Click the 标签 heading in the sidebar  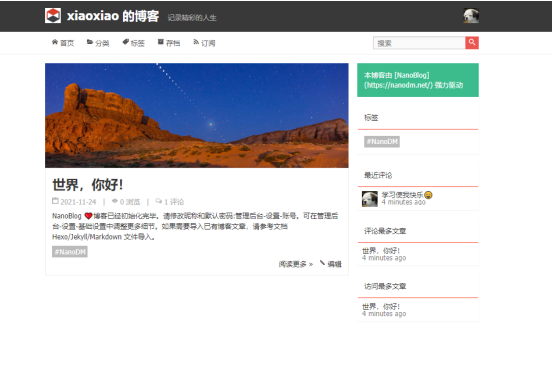coord(371,118)
